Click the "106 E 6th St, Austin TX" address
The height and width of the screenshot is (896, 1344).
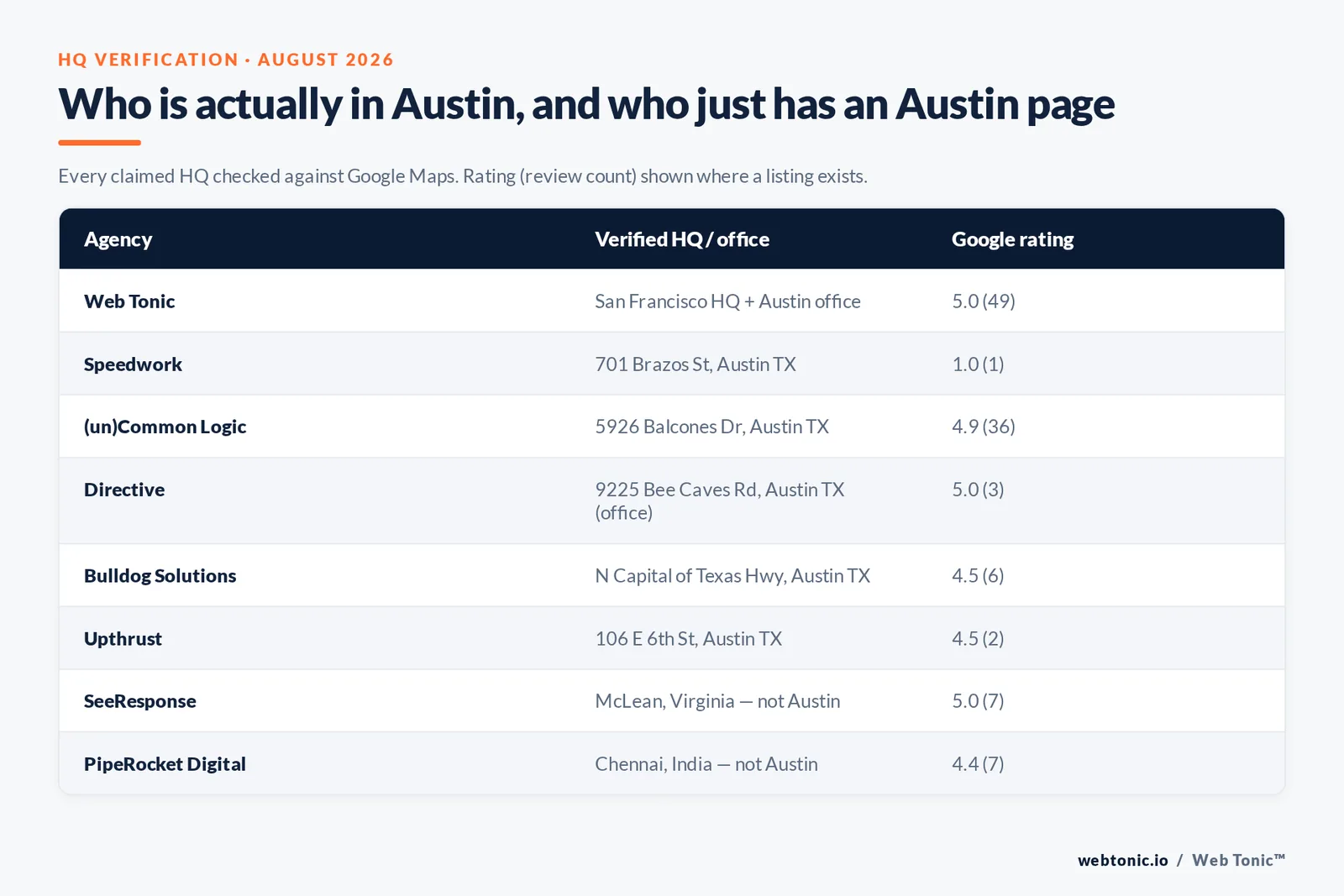688,639
